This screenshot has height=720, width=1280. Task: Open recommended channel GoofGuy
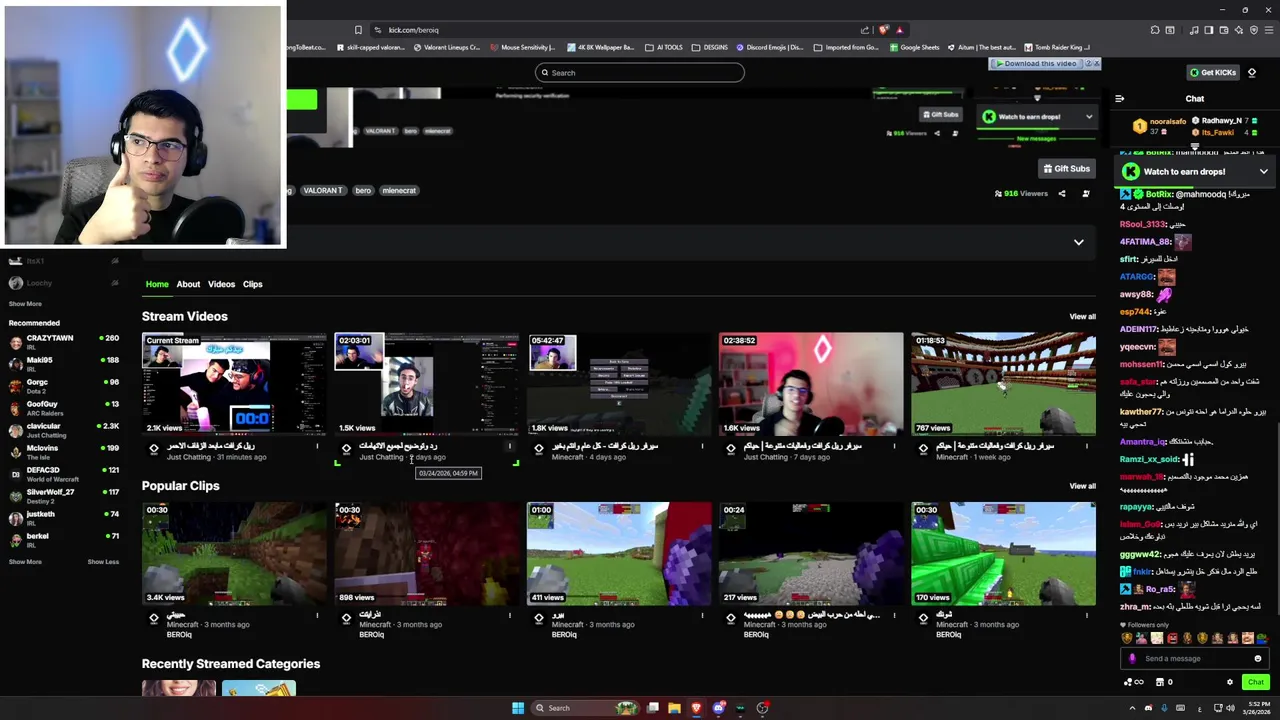tap(64, 408)
